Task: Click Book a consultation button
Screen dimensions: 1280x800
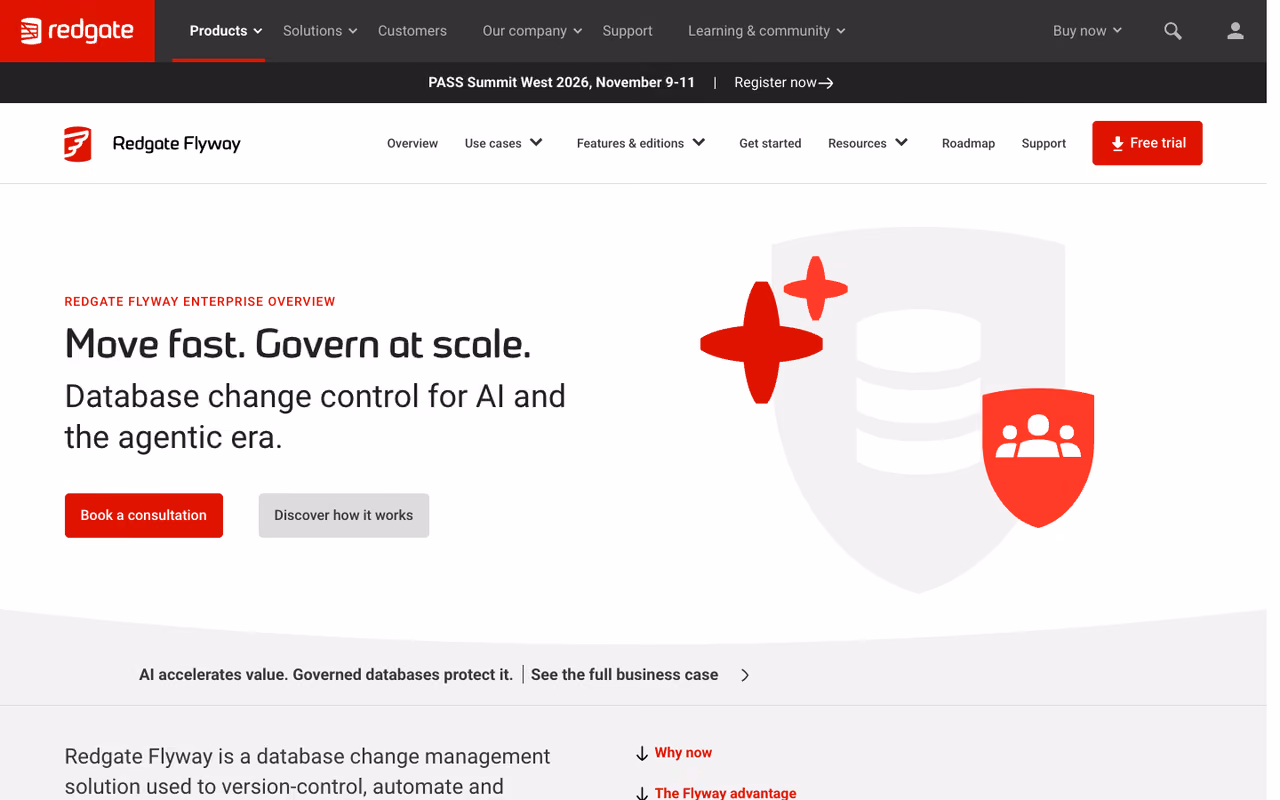Action: (x=144, y=515)
